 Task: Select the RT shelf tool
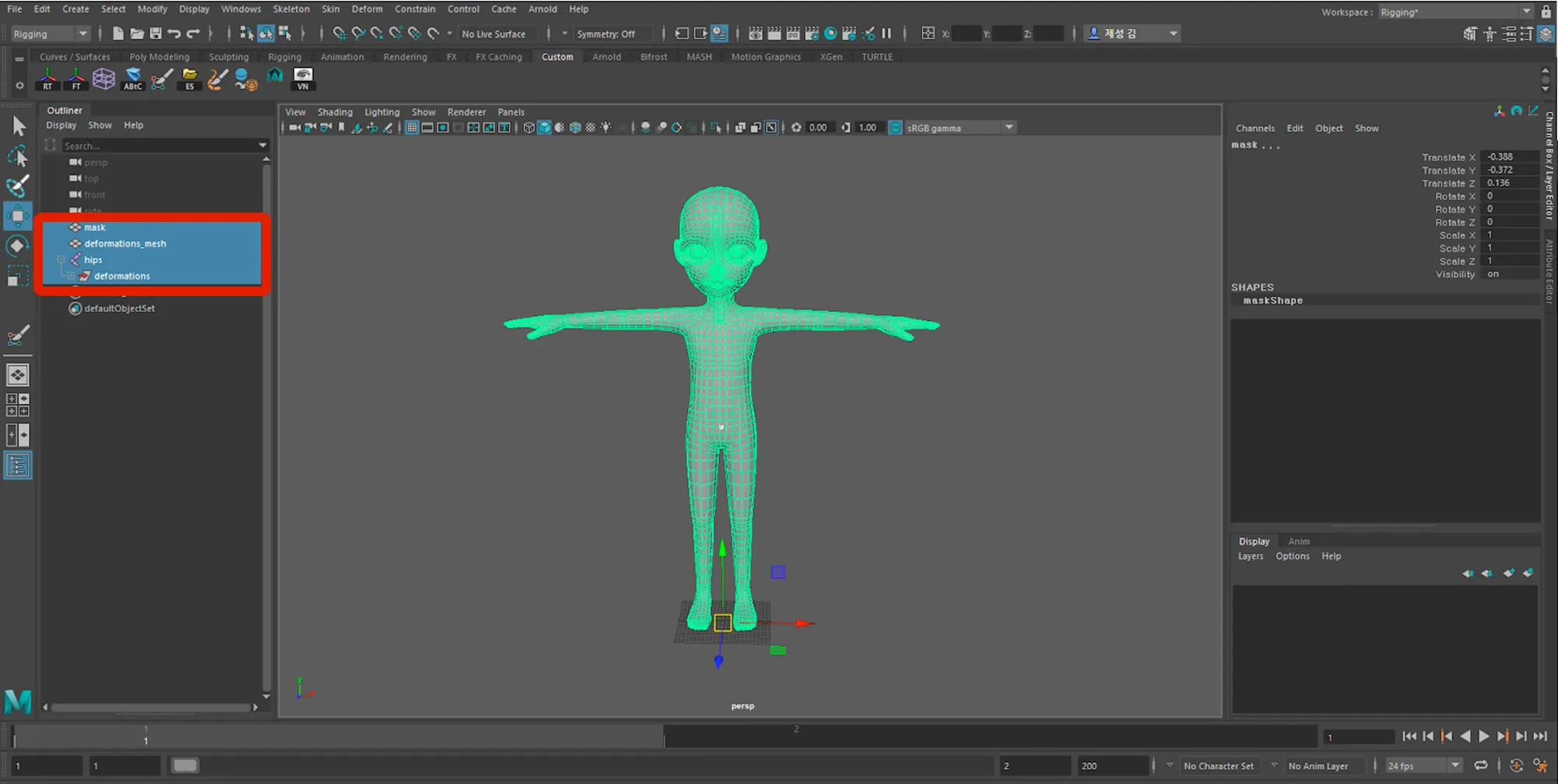48,79
